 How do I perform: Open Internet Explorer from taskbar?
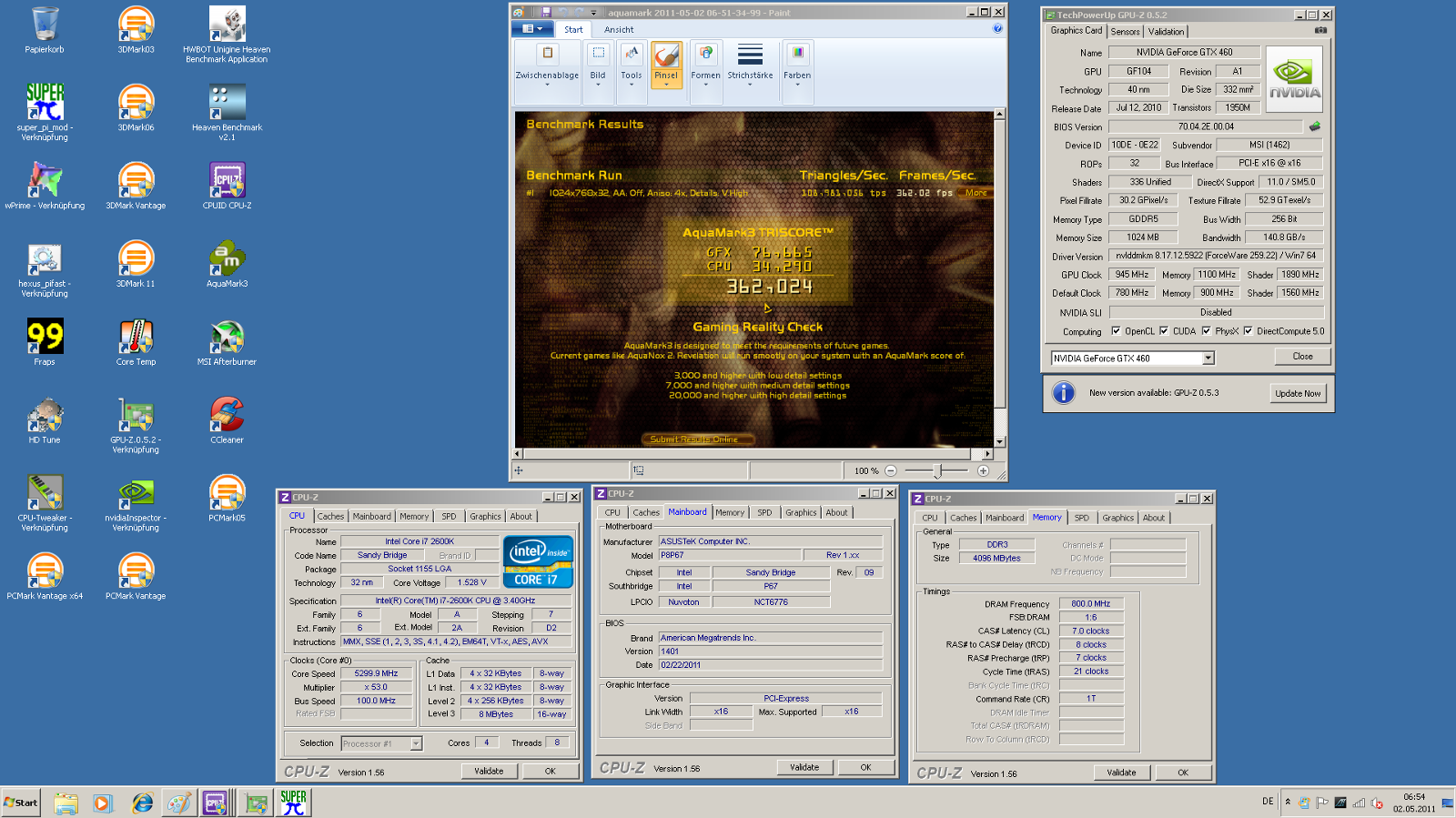coord(143,803)
